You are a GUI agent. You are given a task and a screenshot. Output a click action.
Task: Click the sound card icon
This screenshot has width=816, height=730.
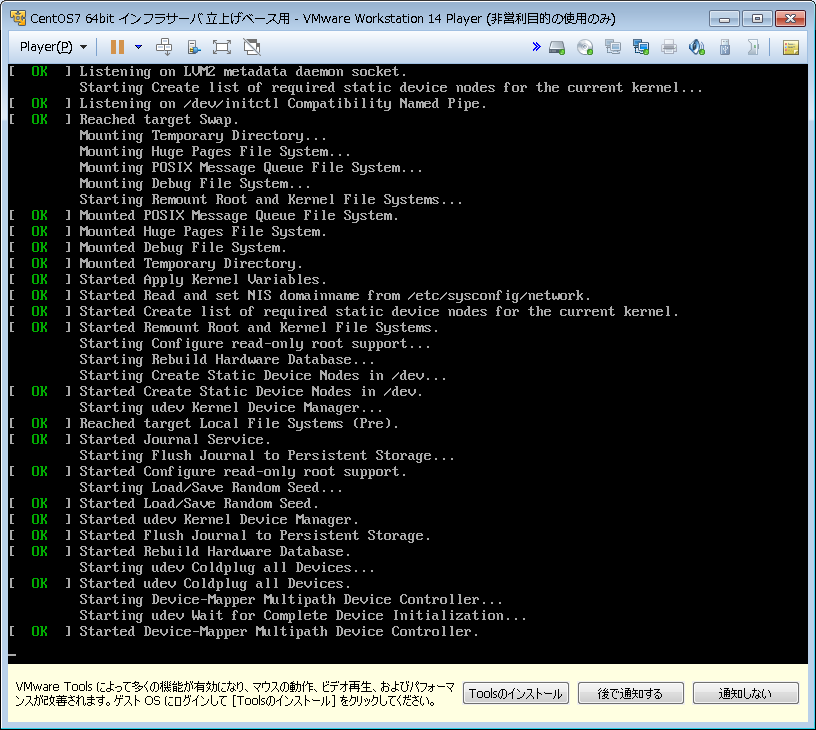[697, 47]
